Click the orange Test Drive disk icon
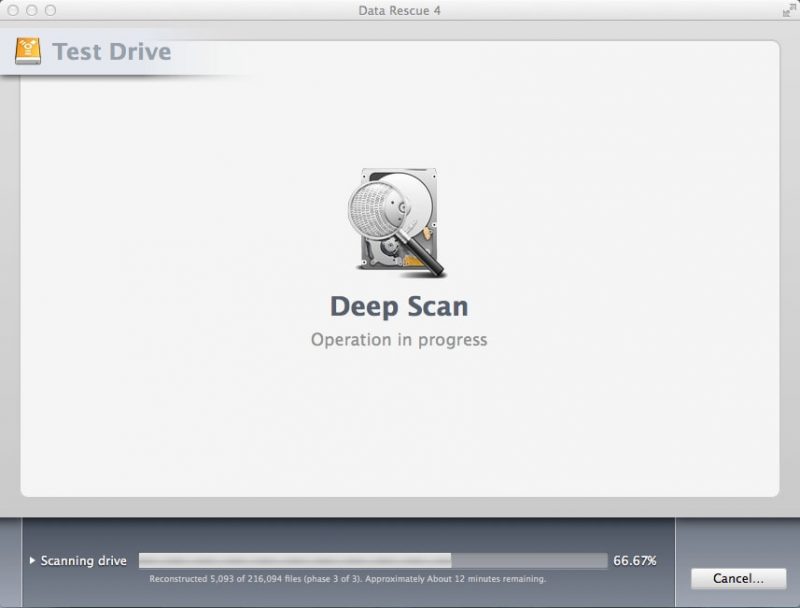The image size is (800, 608). (x=28, y=51)
